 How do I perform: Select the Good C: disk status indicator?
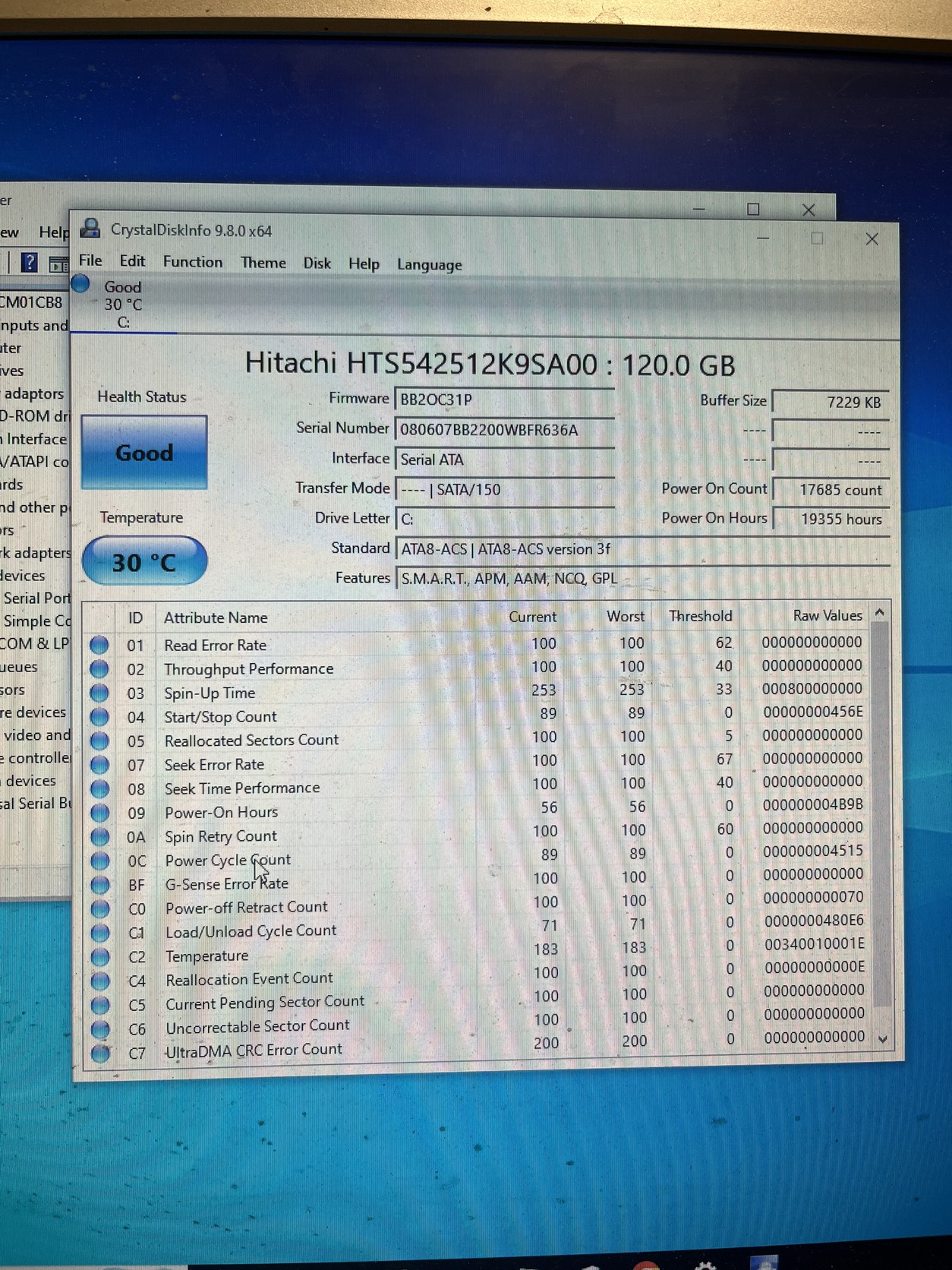(121, 305)
